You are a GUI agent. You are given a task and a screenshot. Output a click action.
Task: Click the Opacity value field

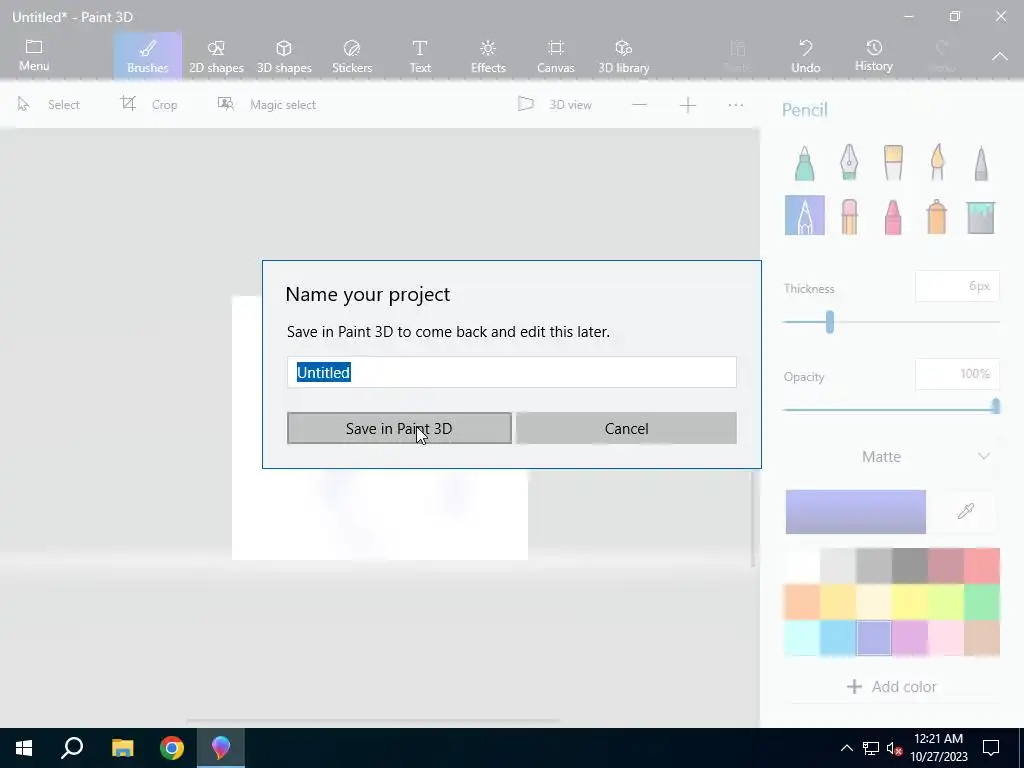coord(957,374)
